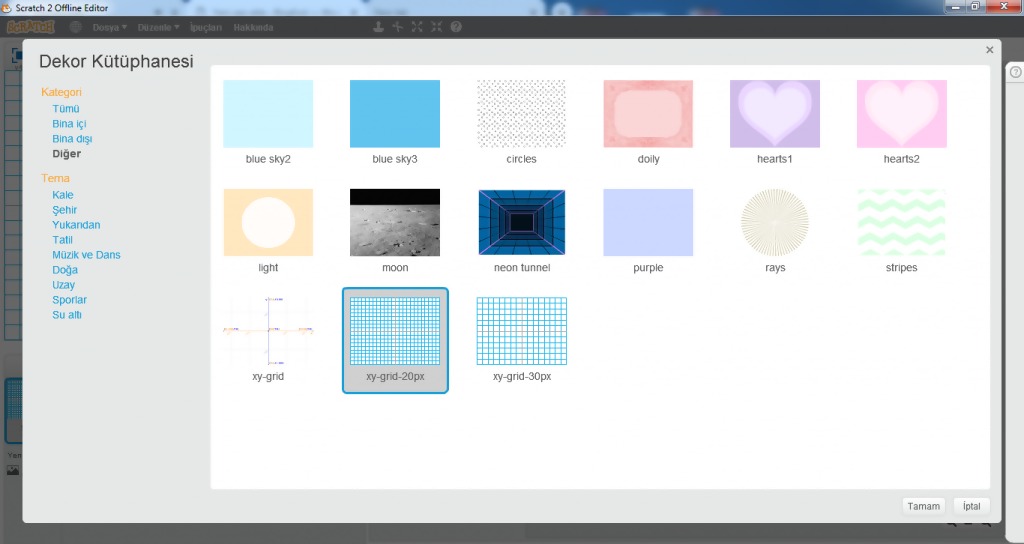Select the light backdrop
The height and width of the screenshot is (544, 1024).
[x=268, y=223]
